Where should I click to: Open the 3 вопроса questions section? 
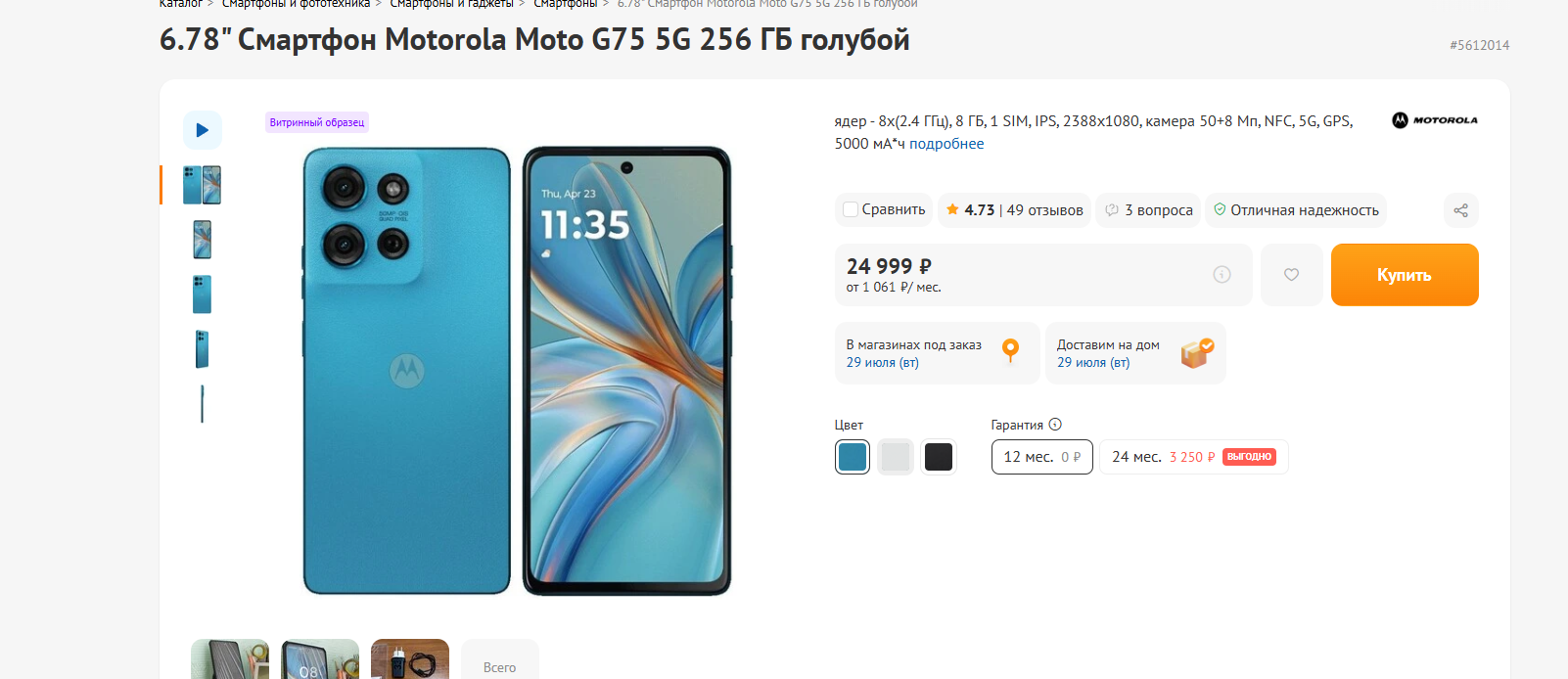tap(1149, 210)
